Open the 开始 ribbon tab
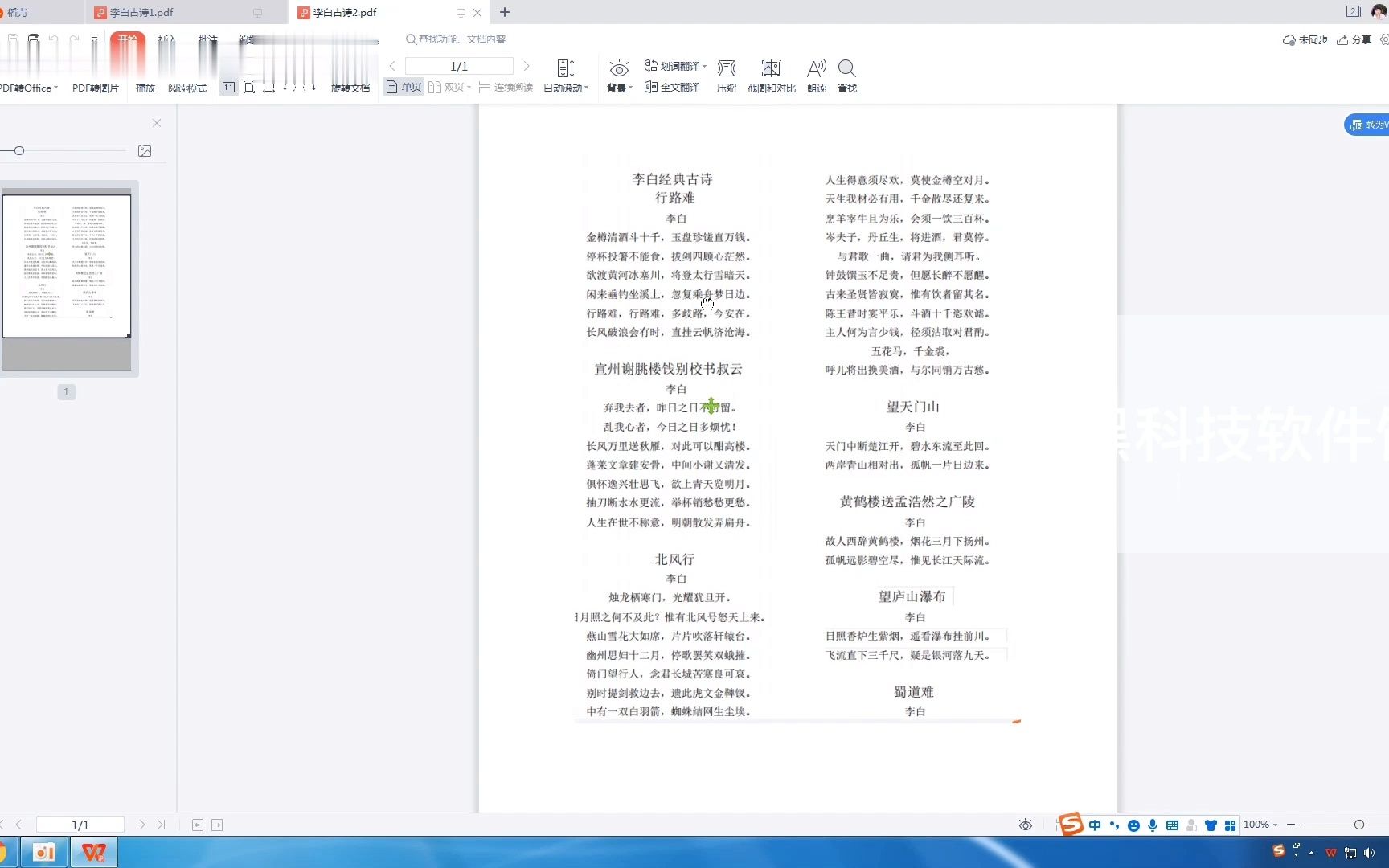 pos(127,39)
